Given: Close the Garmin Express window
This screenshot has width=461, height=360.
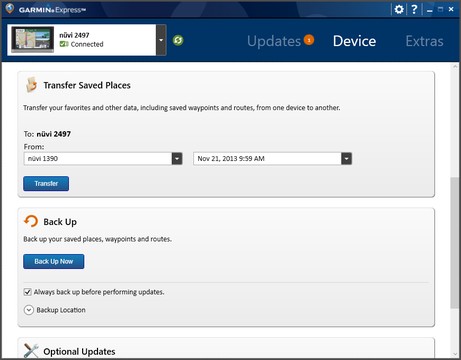Looking at the screenshot, I should click(x=451, y=9).
